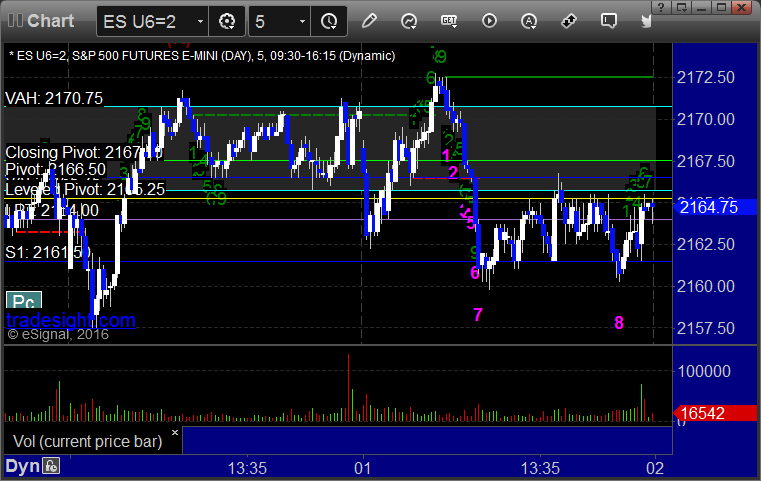Click the 100000 volume axis label
Screen dimensions: 761x481
pos(704,371)
